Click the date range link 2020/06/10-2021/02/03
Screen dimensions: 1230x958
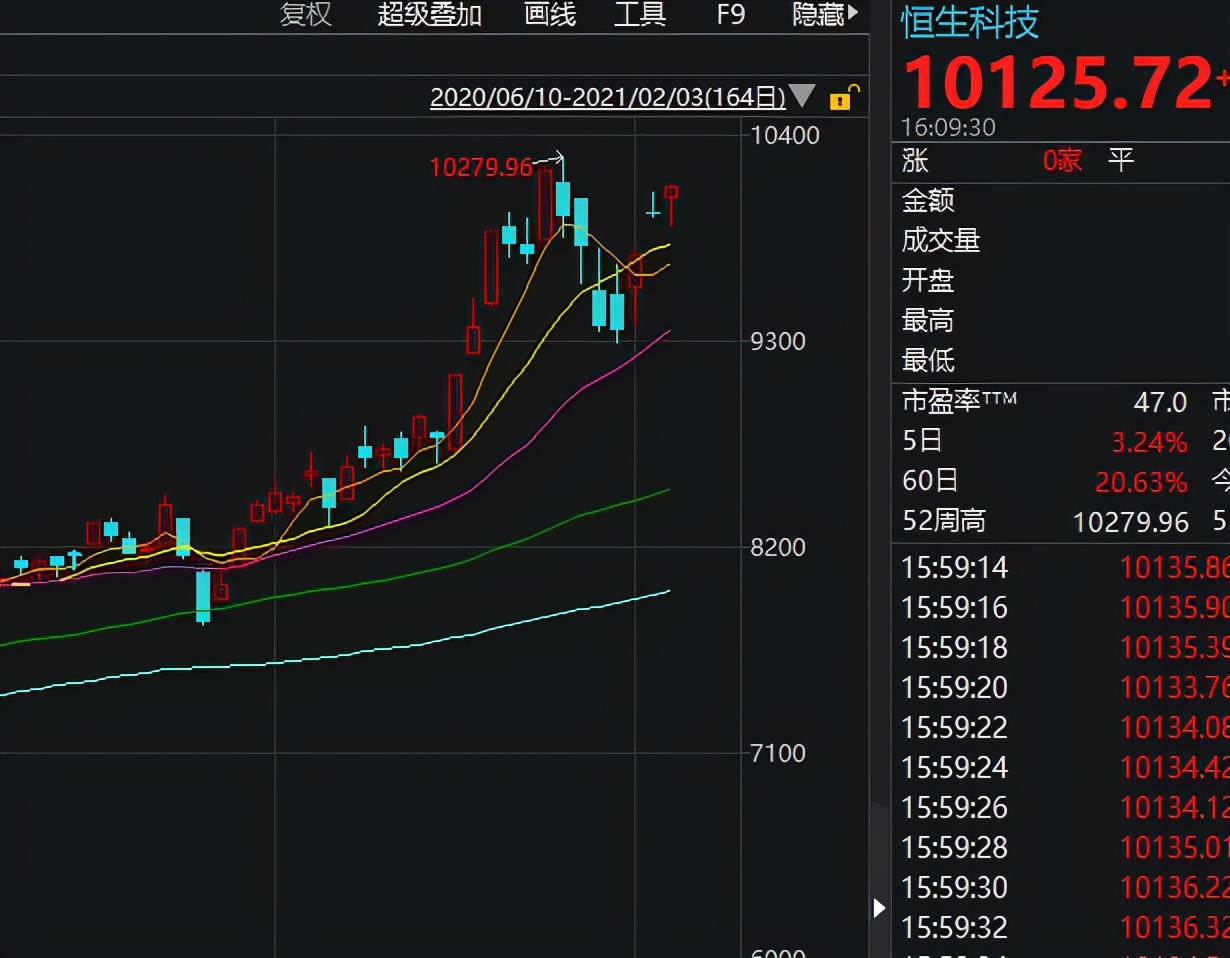point(607,98)
